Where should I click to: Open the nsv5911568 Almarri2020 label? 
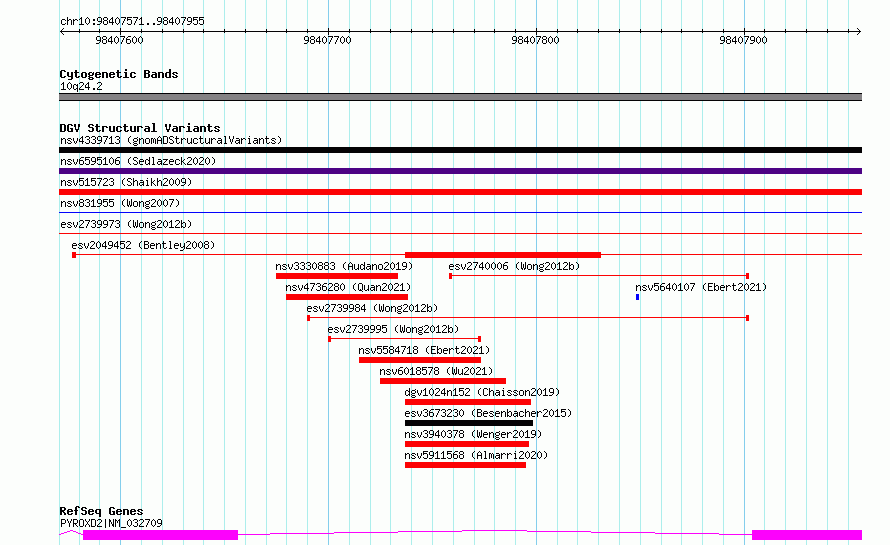pyautogui.click(x=476, y=455)
